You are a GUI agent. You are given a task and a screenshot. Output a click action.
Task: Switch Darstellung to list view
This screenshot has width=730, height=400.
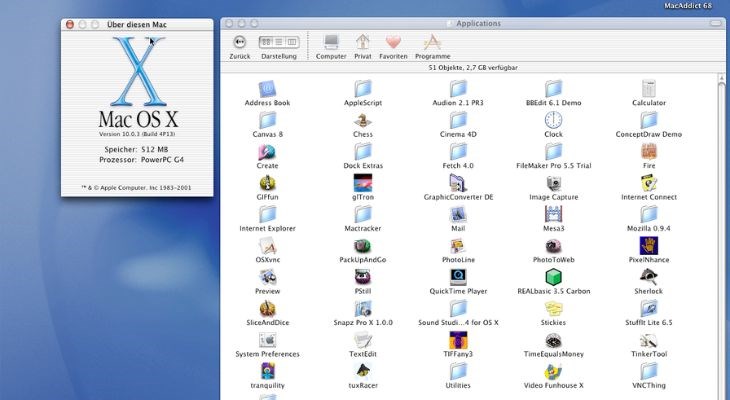click(279, 42)
